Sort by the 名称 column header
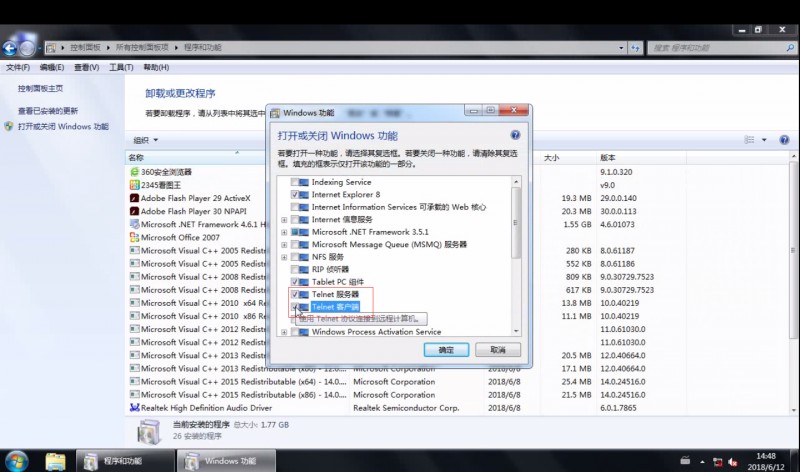Viewport: 800px width, 472px height. pos(136,157)
